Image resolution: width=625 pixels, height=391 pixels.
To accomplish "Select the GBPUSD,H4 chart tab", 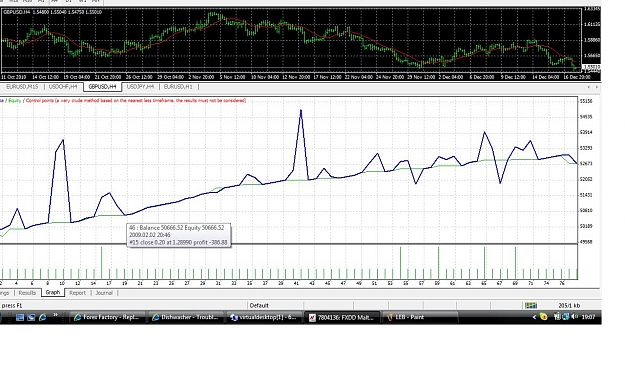I will [102, 87].
